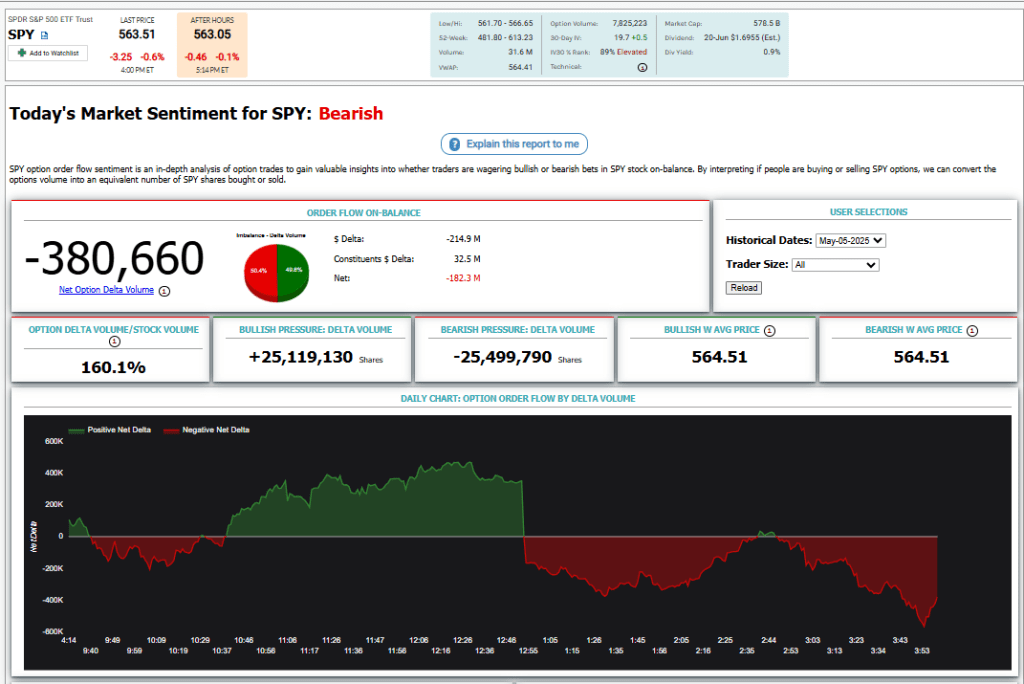
Task: Click the 564.51 value under Bullish W Avg Price
Action: point(720,357)
